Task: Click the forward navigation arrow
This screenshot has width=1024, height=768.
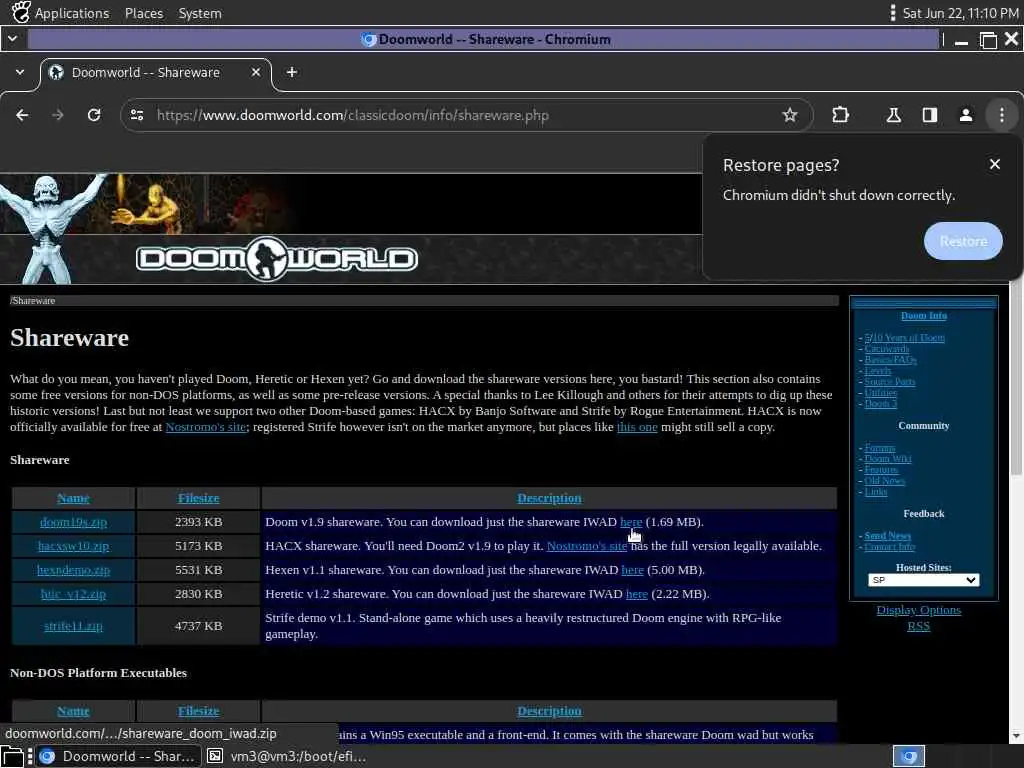Action: [x=58, y=115]
